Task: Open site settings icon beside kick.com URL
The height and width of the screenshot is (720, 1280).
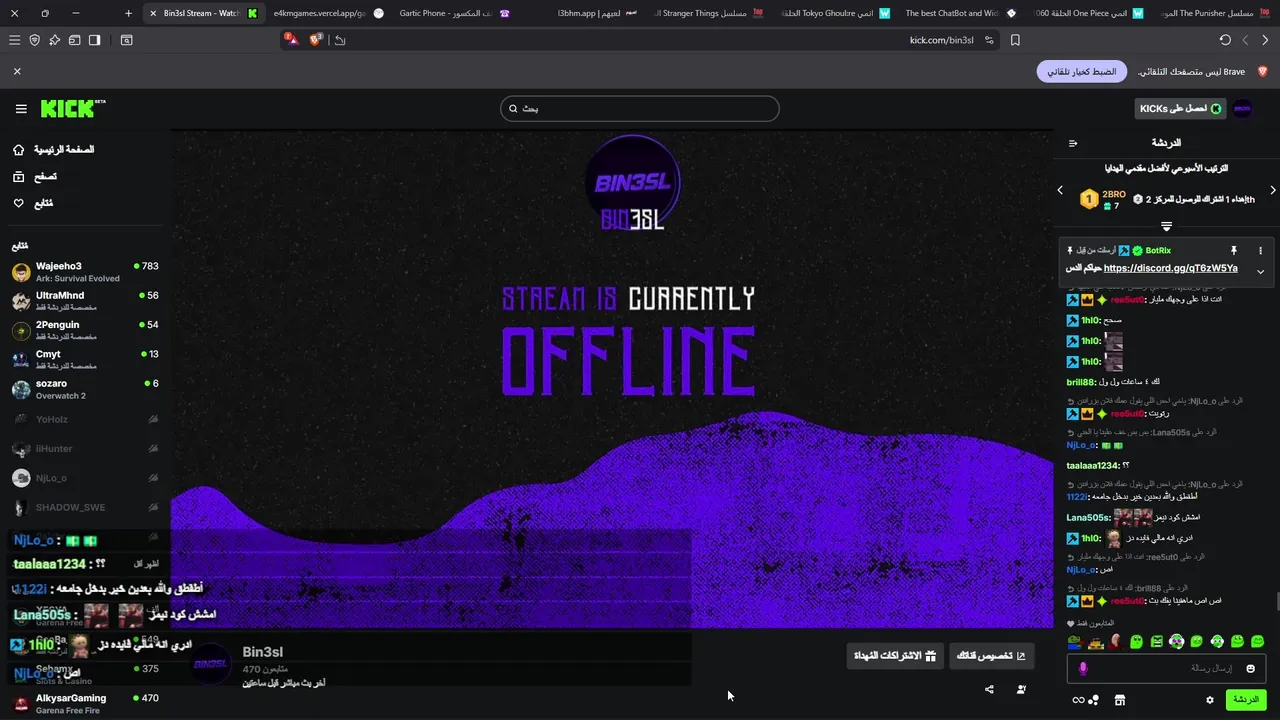Action: click(x=989, y=40)
